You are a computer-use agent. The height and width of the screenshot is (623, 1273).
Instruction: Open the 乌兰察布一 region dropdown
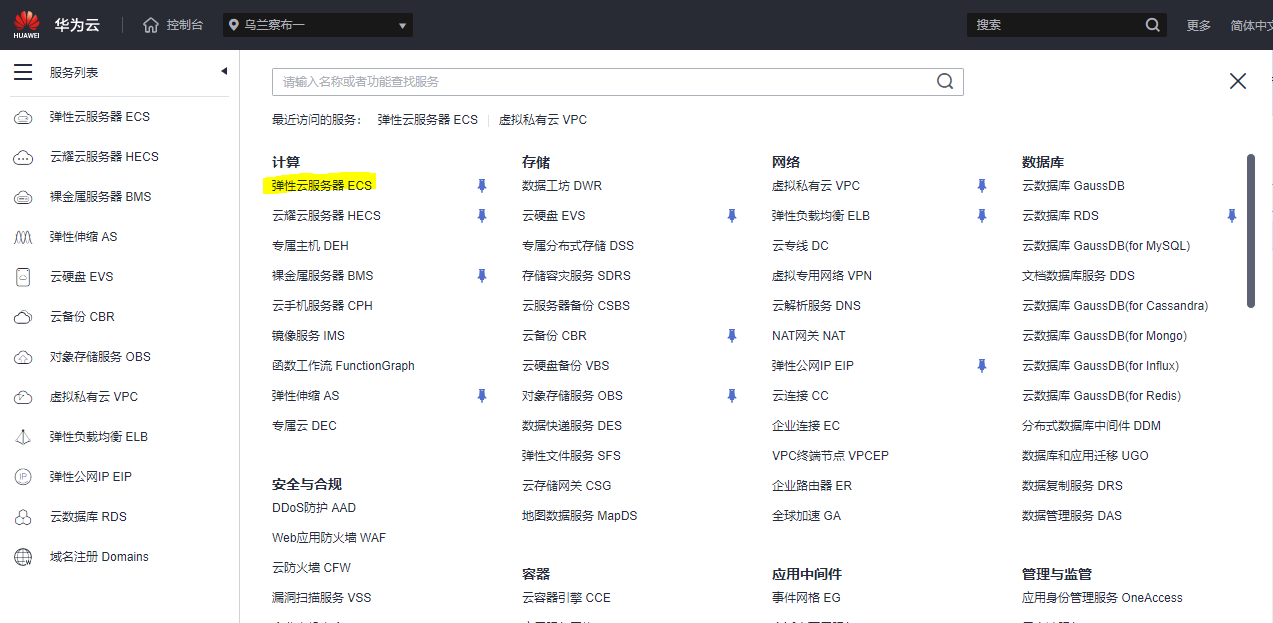317,24
